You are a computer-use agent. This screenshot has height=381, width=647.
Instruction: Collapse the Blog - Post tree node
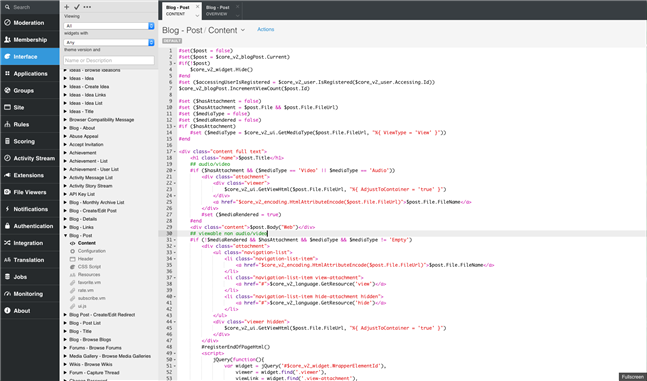(65, 235)
